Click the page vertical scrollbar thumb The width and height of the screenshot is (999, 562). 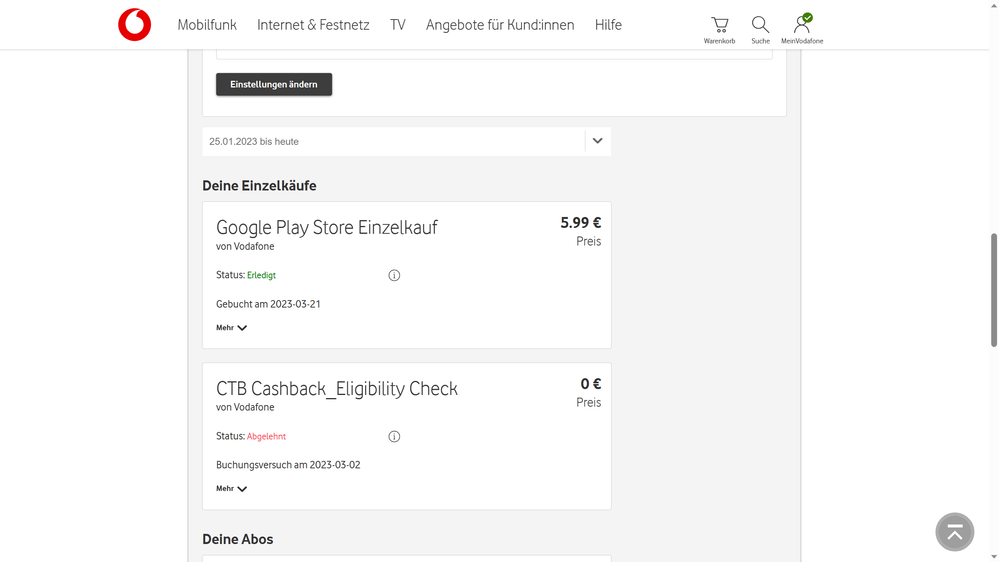point(993,290)
